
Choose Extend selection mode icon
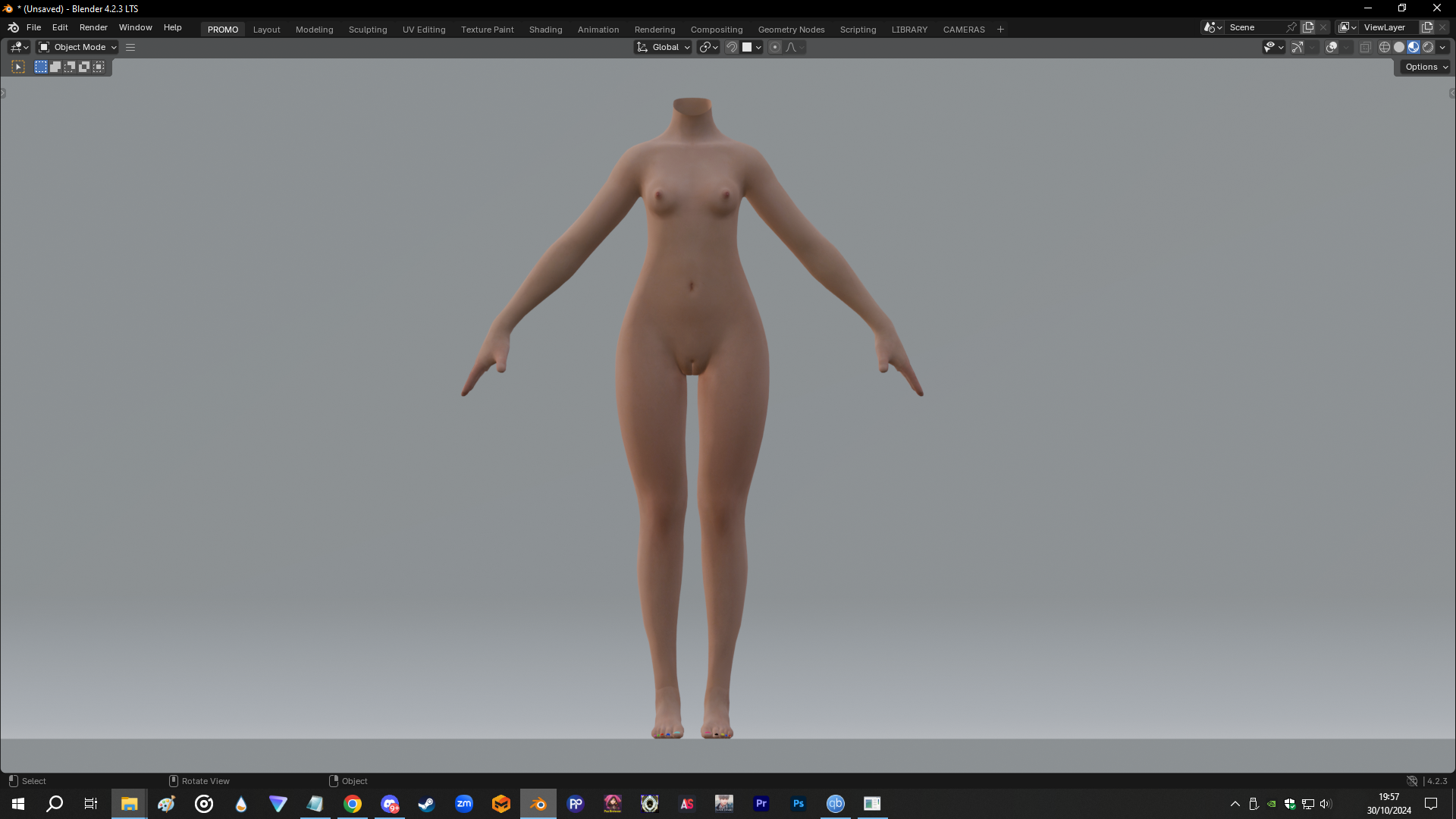click(x=55, y=67)
